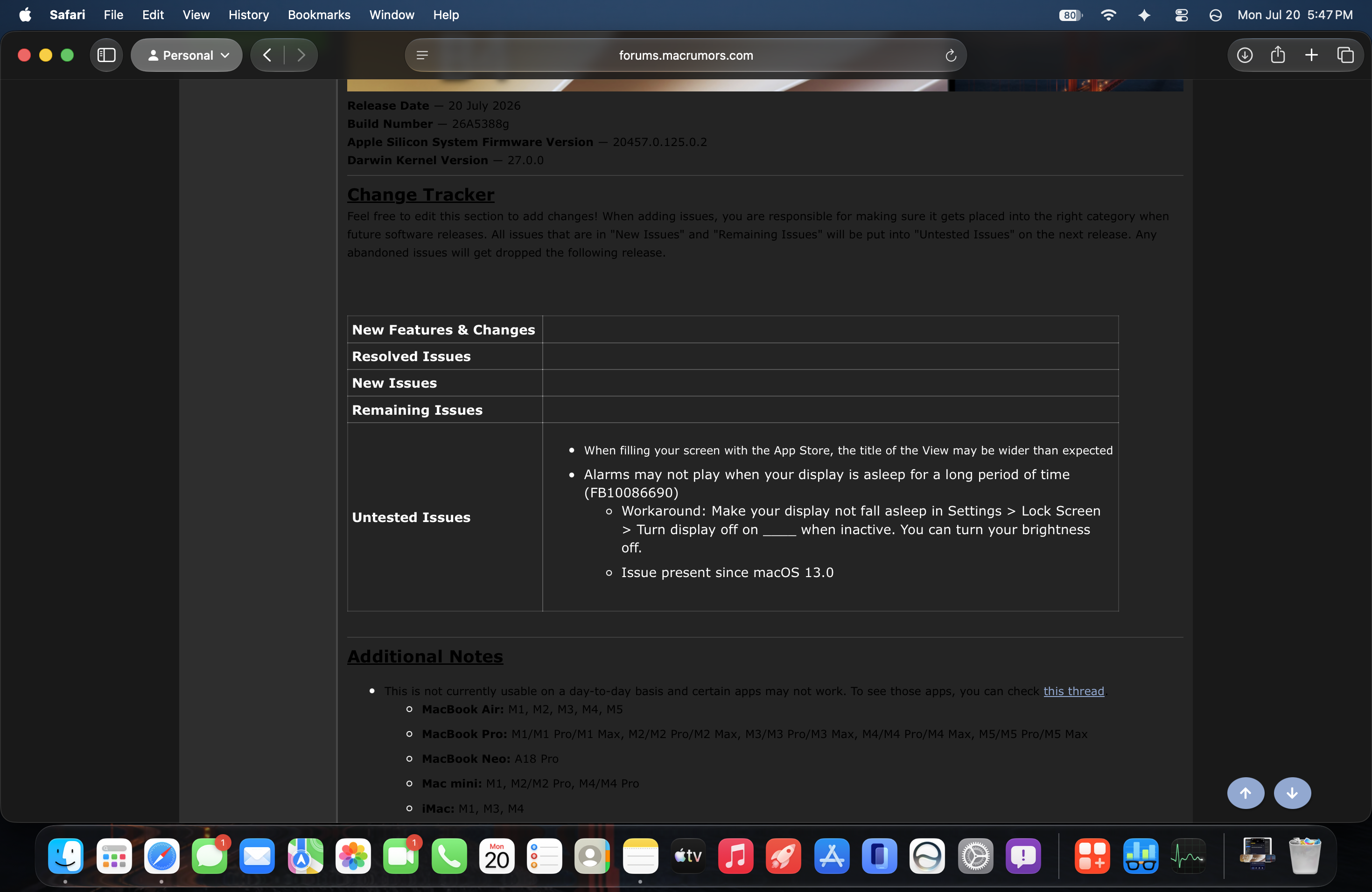The height and width of the screenshot is (892, 1372).
Task: Click the MacBook Air models line
Action: pyautogui.click(x=522, y=709)
